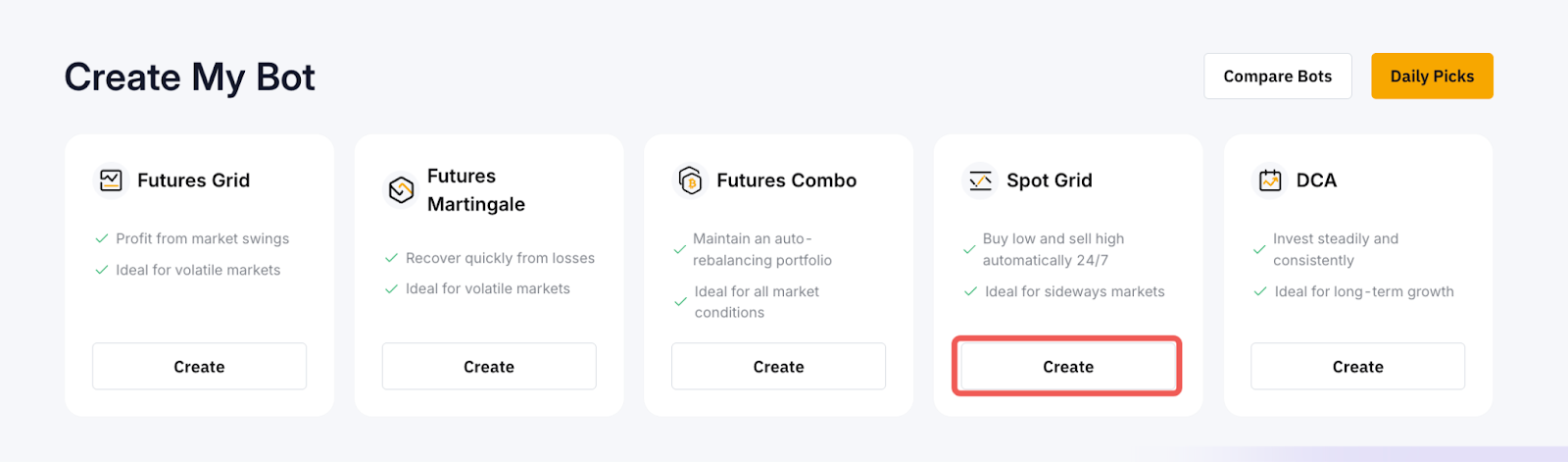Create a Futures Grid bot
Image resolution: width=1568 pixels, height=462 pixels.
199,367
